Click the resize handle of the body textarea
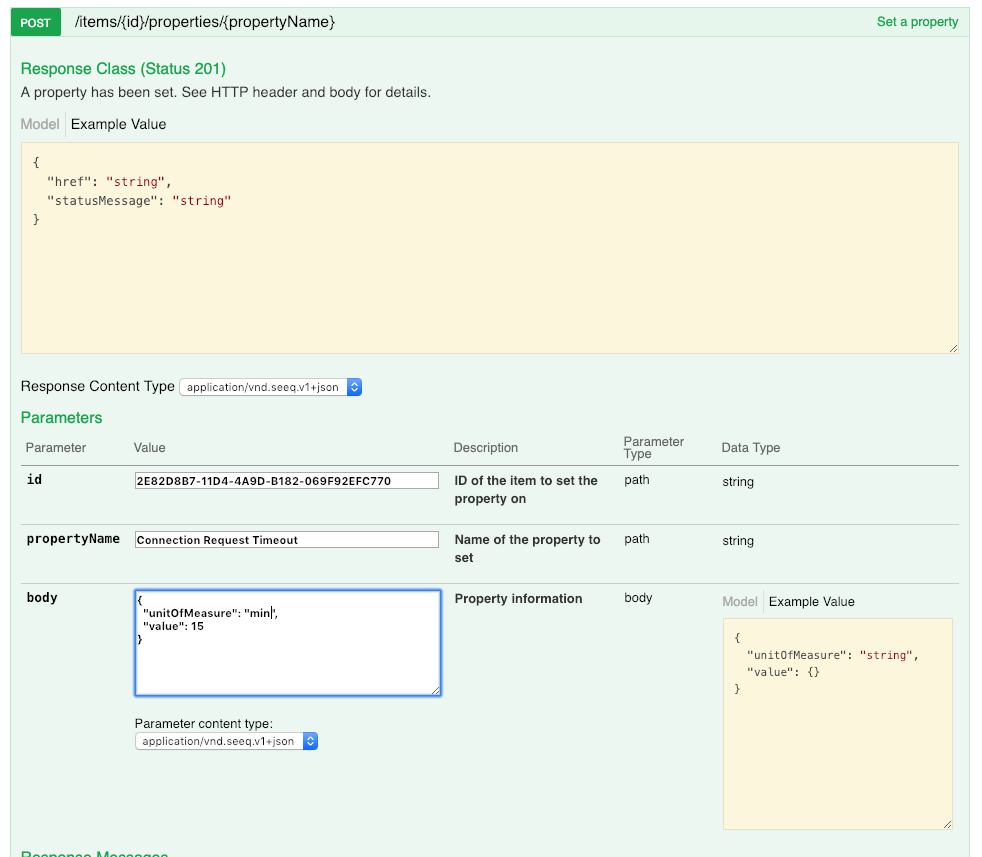 coord(436,689)
